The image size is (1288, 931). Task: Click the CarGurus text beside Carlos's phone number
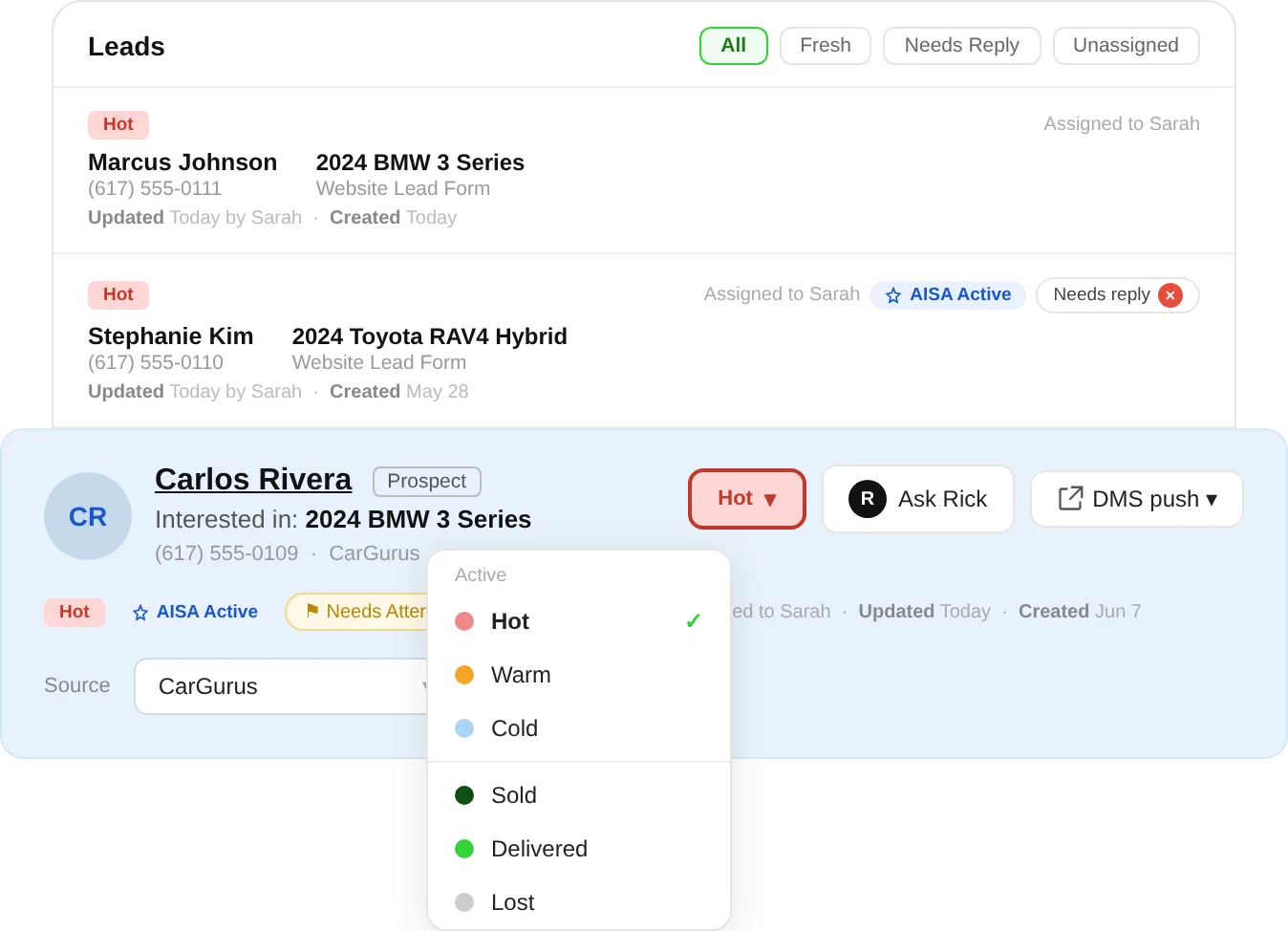pyautogui.click(x=375, y=553)
